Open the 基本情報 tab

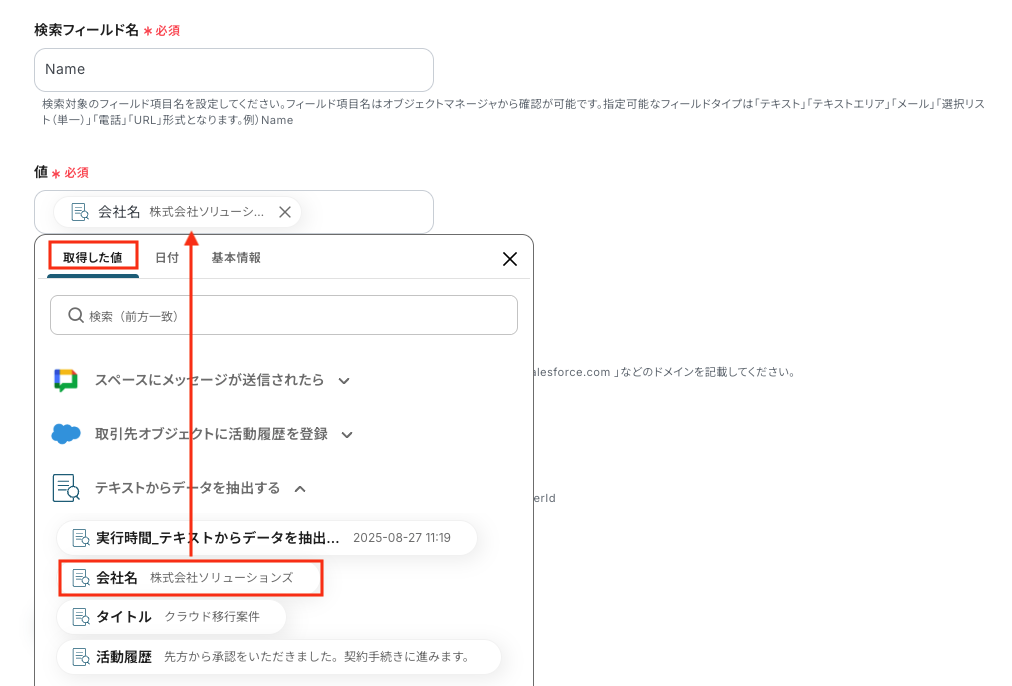click(236, 257)
